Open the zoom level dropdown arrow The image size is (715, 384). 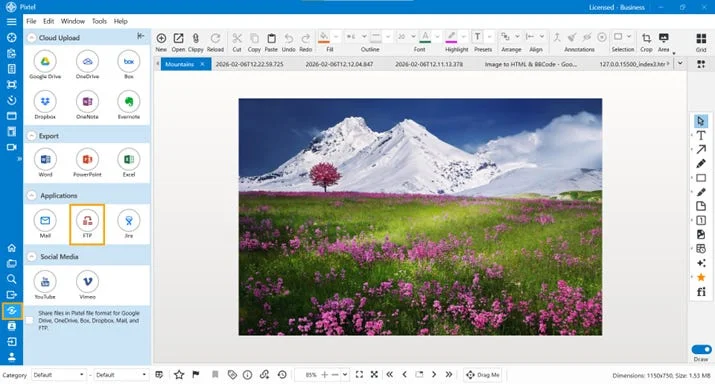(x=345, y=374)
